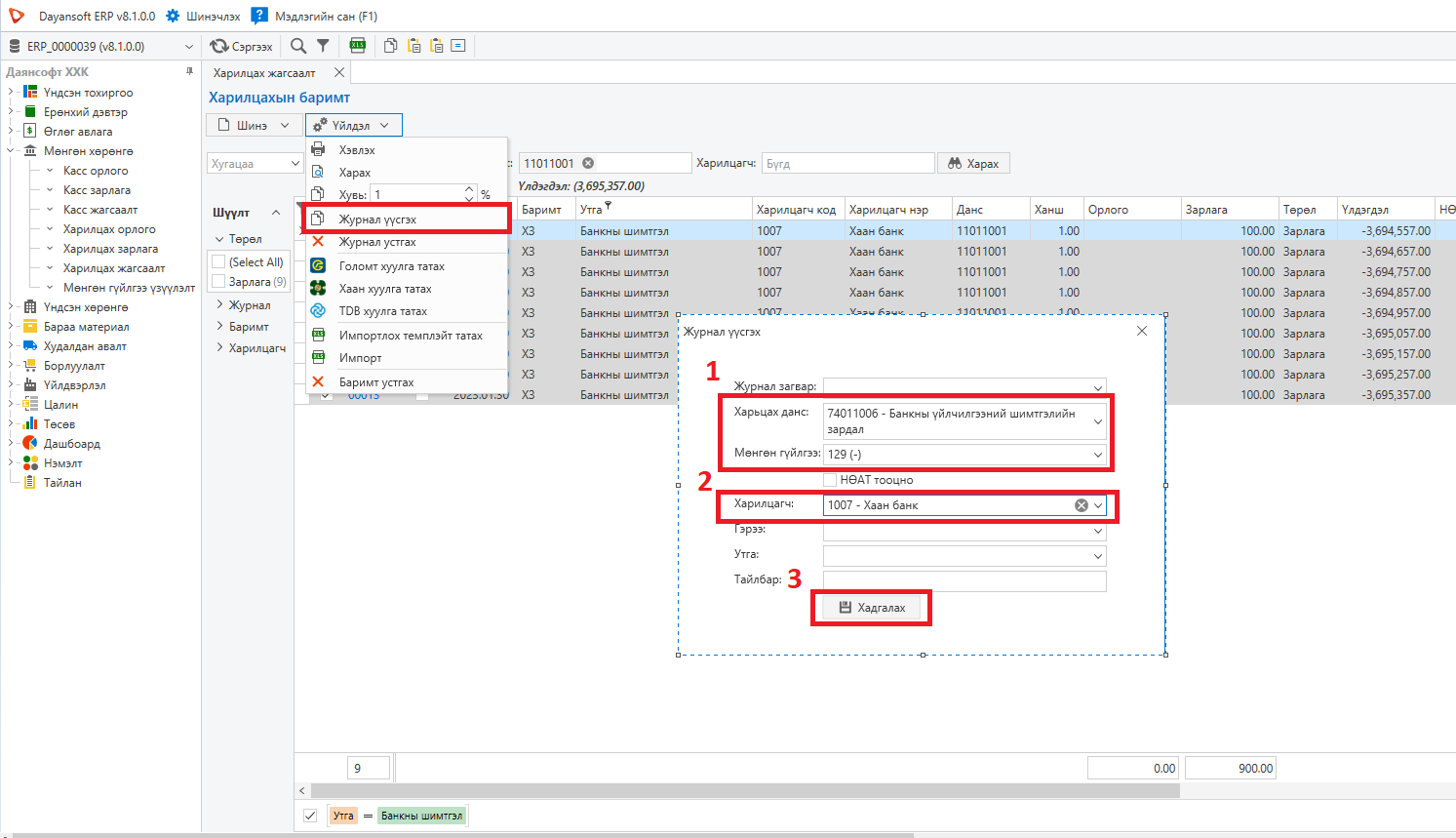Click the Борлуулалт cart icon

(x=30, y=365)
